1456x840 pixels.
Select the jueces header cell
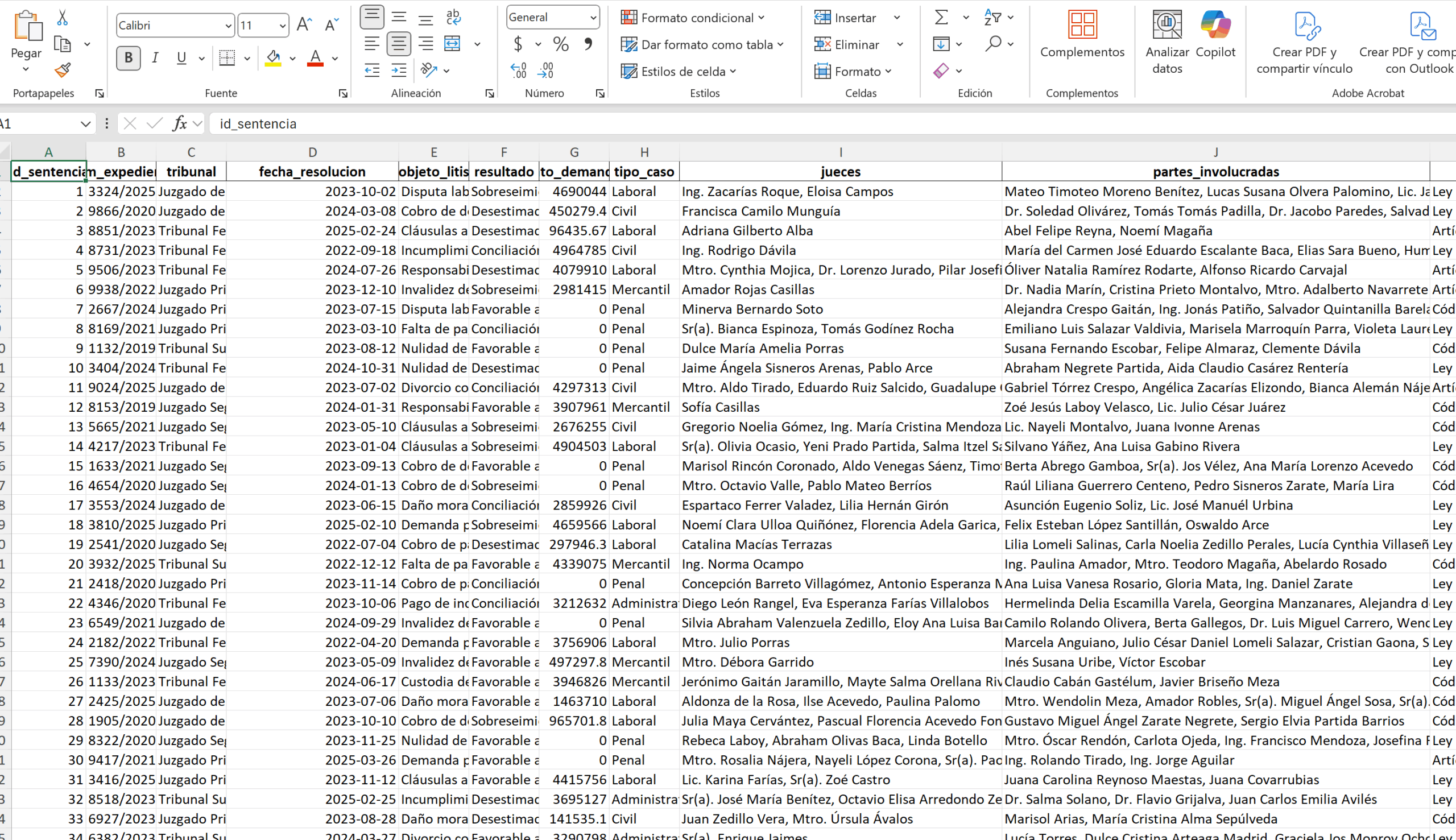(841, 172)
